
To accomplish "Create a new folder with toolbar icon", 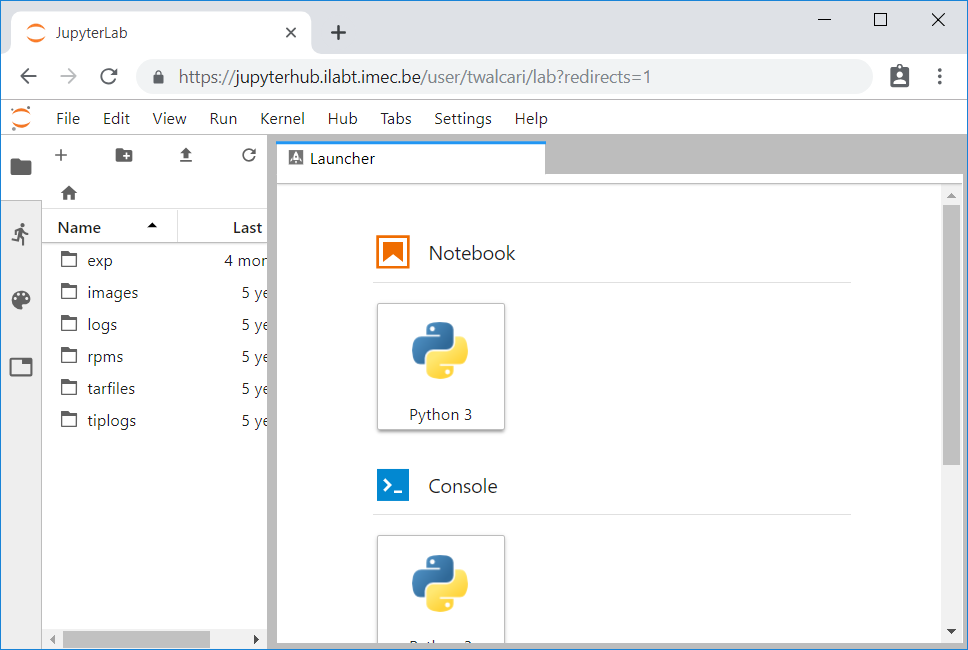I will pyautogui.click(x=124, y=155).
